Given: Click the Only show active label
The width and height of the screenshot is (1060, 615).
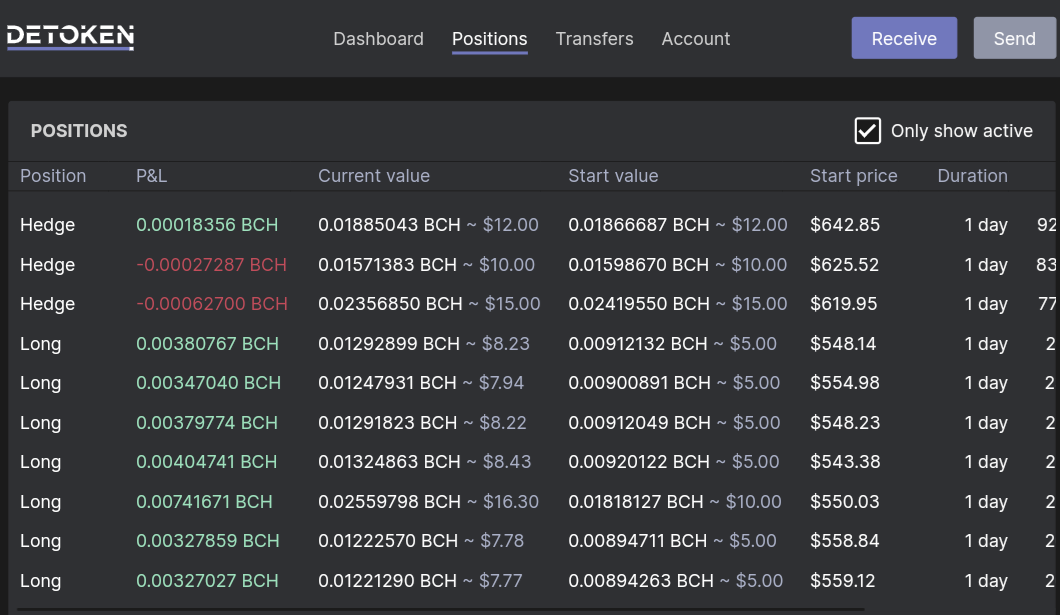Looking at the screenshot, I should (961, 130).
